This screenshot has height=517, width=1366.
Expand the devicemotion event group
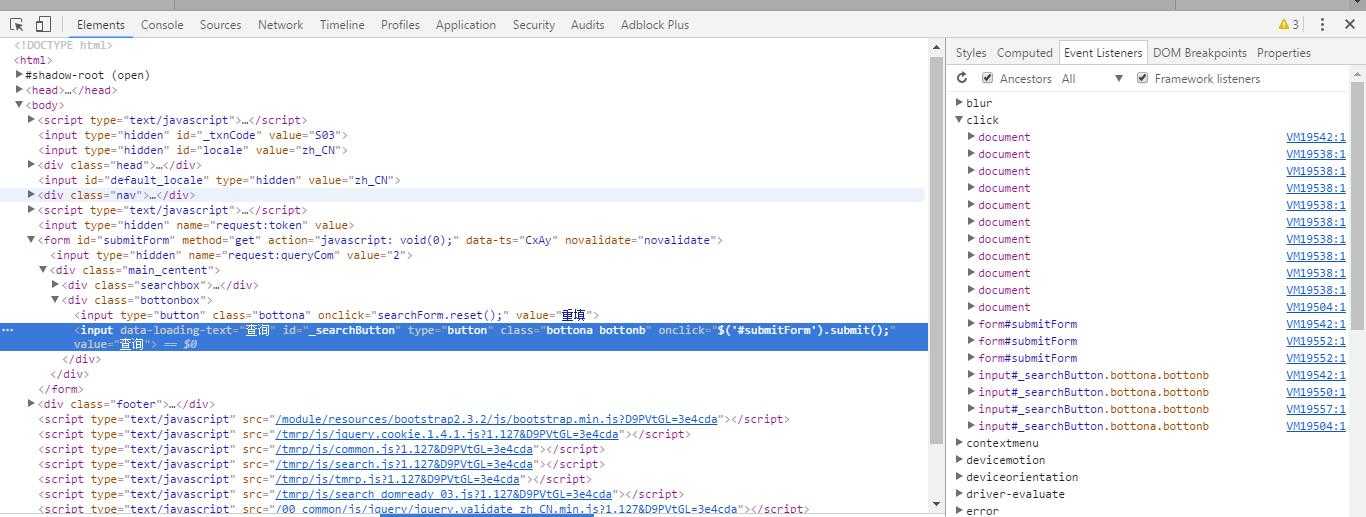click(959, 459)
